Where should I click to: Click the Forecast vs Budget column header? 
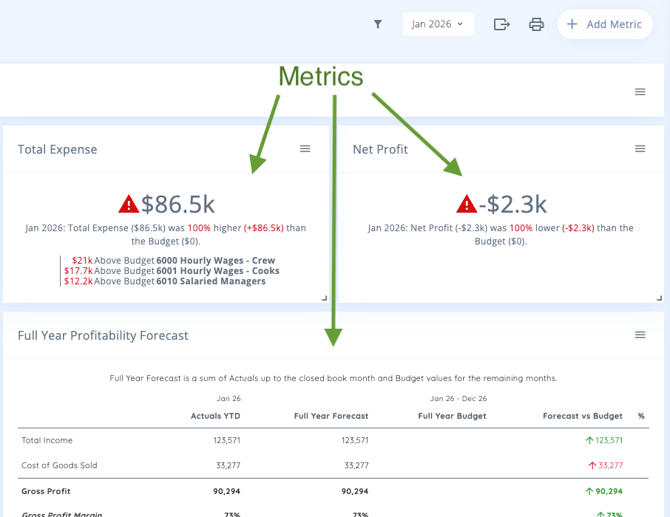click(582, 416)
